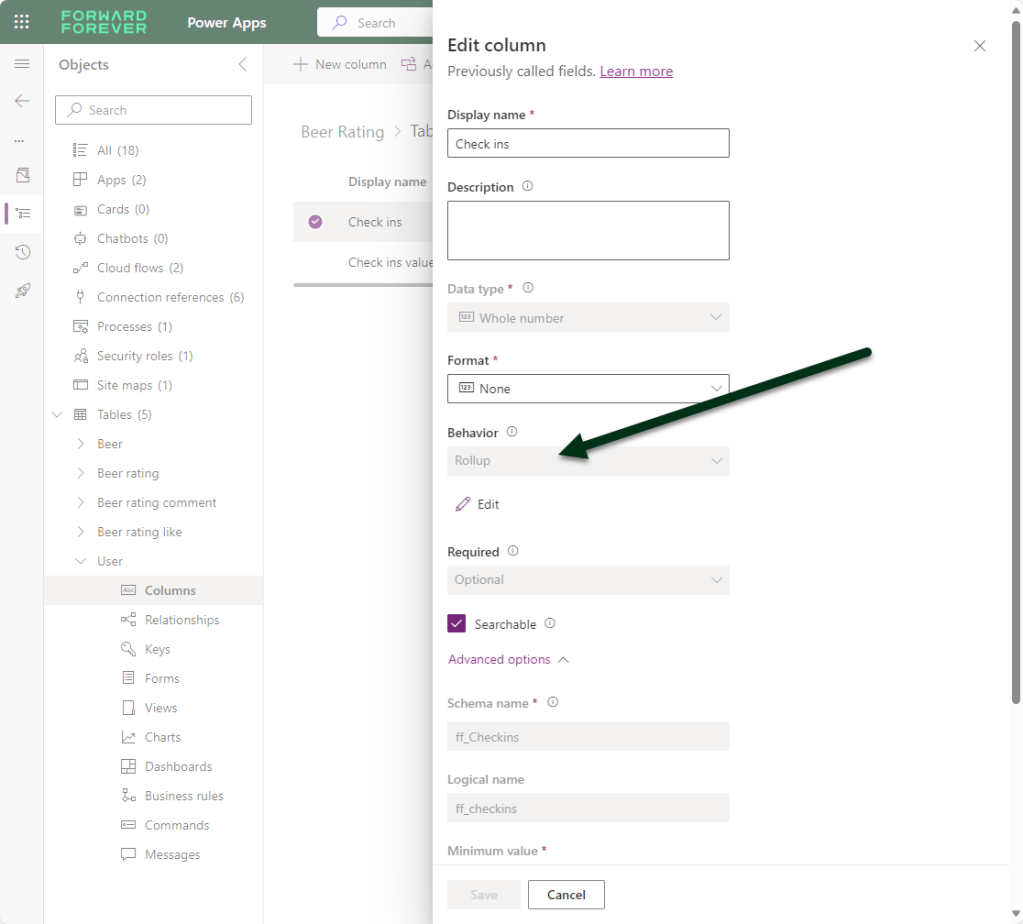Click the rocket publish icon in left rail
This screenshot has height=924, width=1023.
click(x=22, y=291)
